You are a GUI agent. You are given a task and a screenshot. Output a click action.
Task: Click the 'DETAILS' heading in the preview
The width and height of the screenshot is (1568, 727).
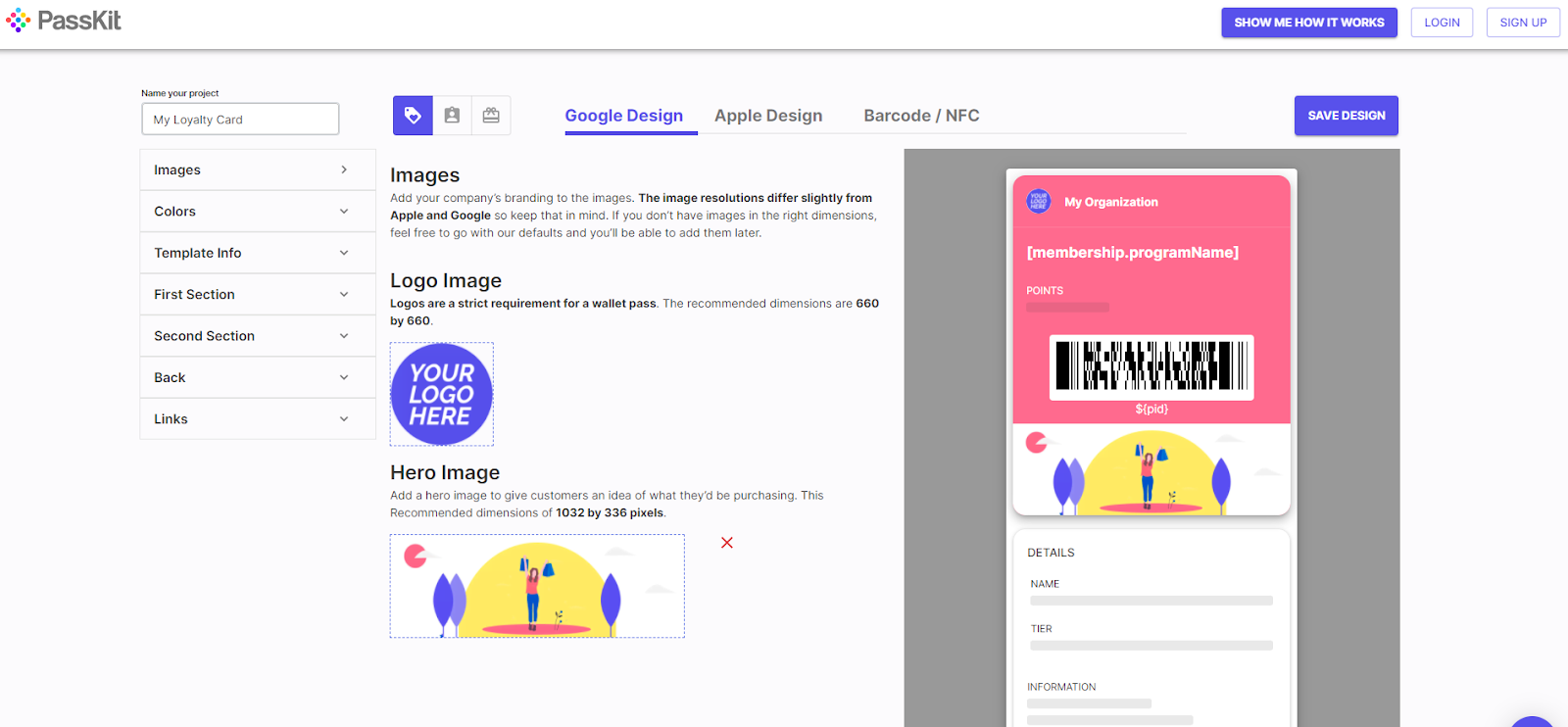pos(1051,553)
